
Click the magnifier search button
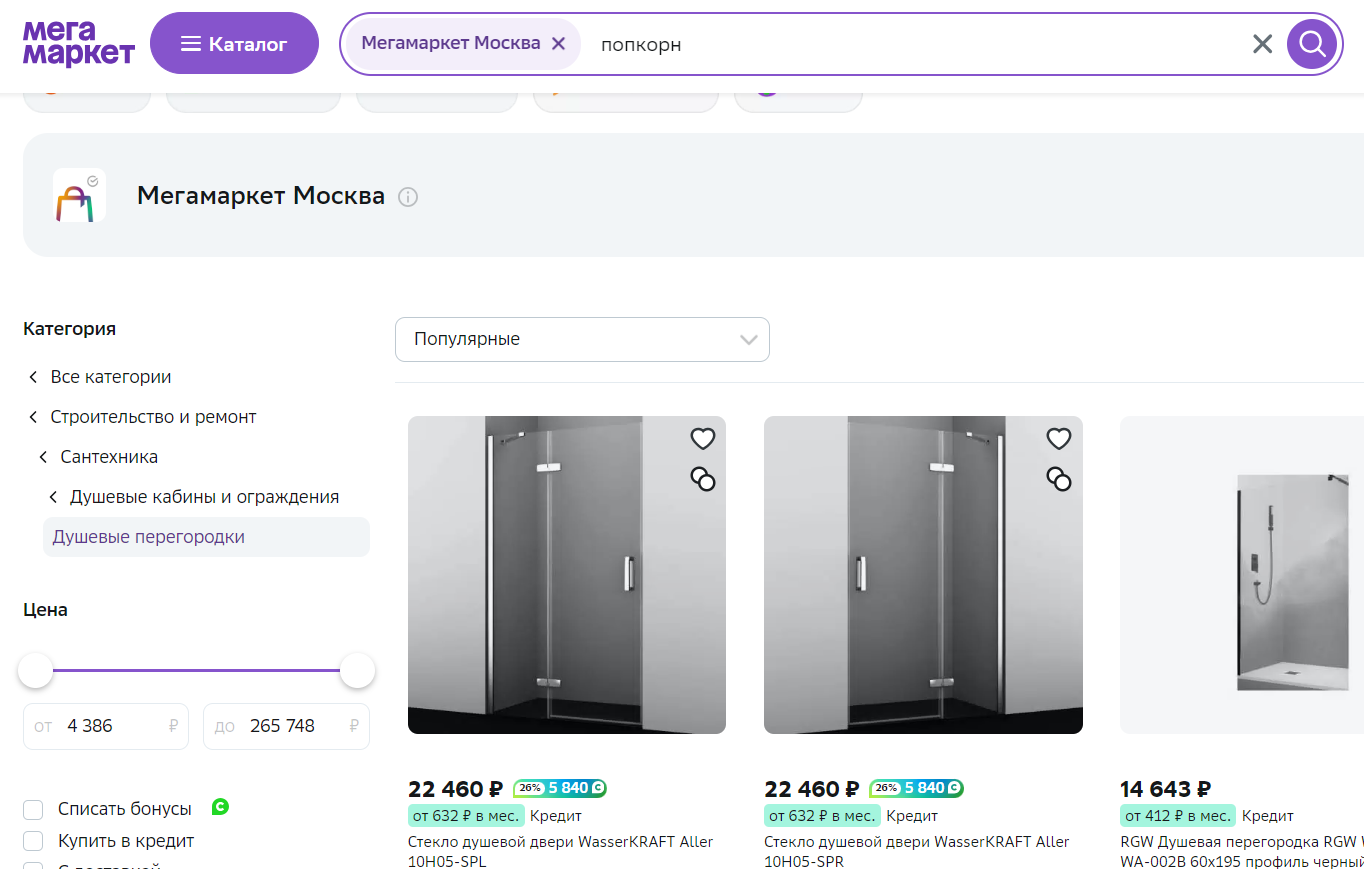coord(1312,44)
